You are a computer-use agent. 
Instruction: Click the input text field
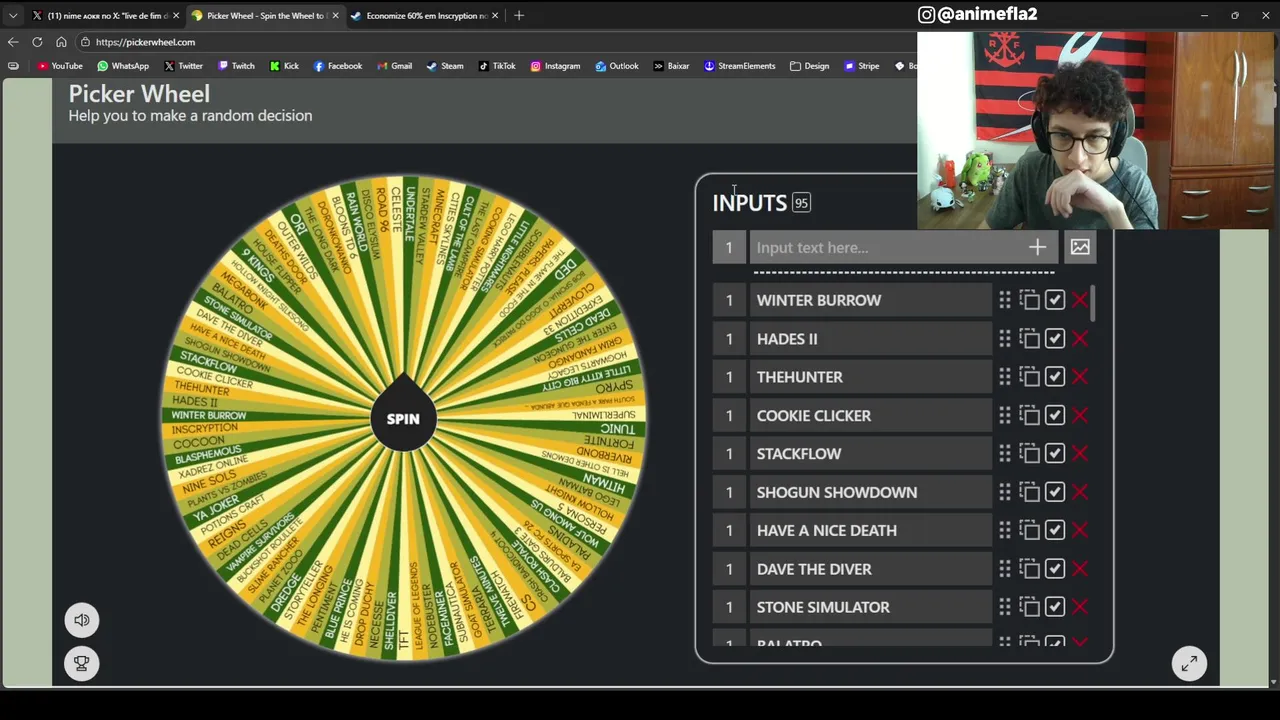(x=886, y=247)
